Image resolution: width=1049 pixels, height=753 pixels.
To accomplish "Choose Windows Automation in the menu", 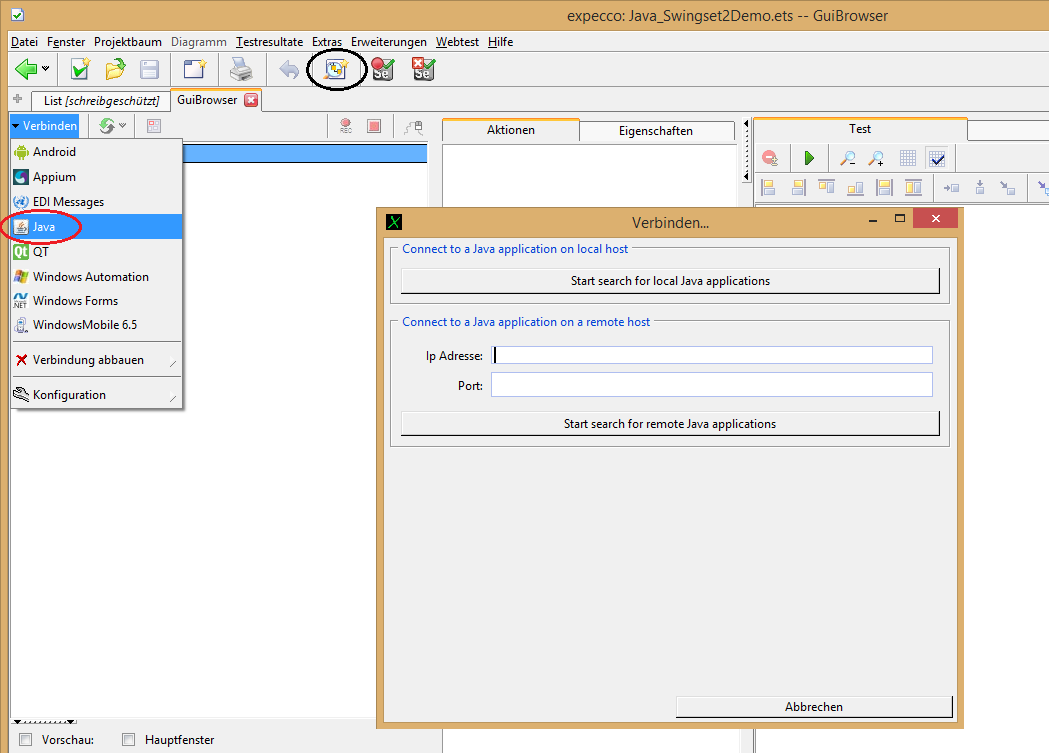I will coord(90,277).
